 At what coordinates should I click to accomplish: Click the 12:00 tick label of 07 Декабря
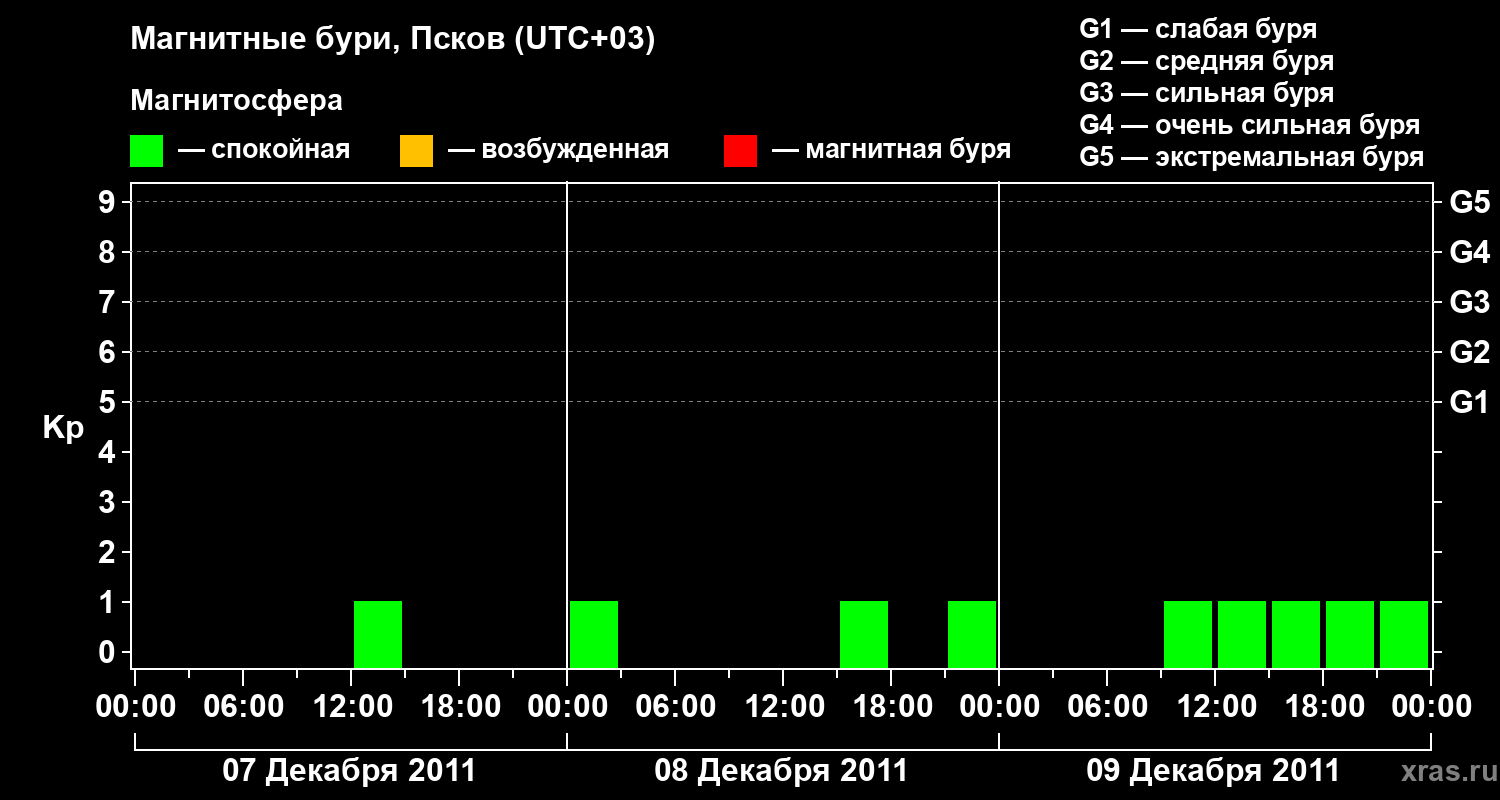(351, 706)
